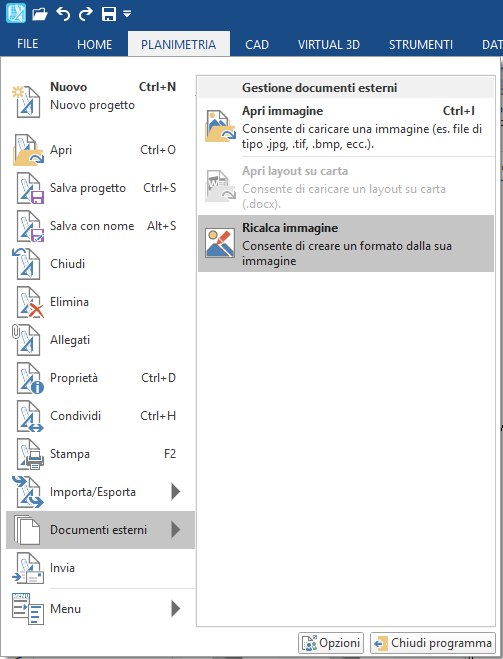Switch to the CAD ribbon tab
The width and height of the screenshot is (503, 659).
click(257, 45)
